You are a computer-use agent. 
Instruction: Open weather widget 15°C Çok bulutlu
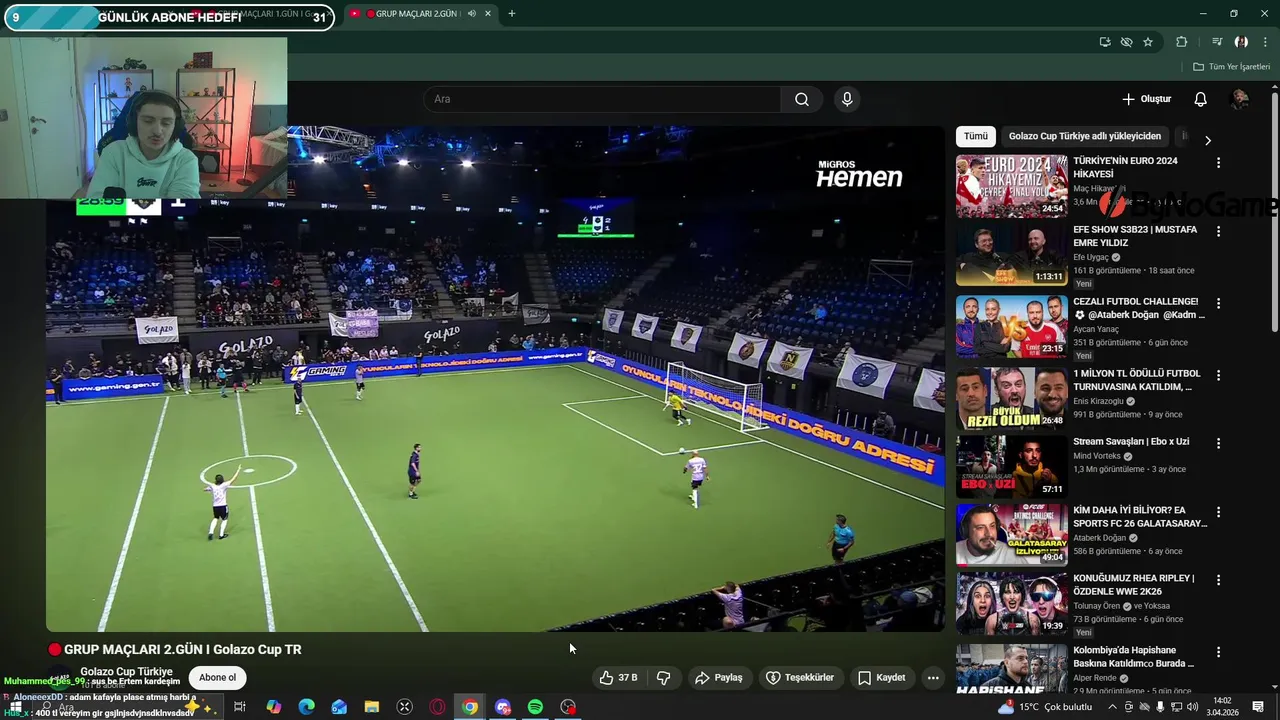click(x=1047, y=707)
